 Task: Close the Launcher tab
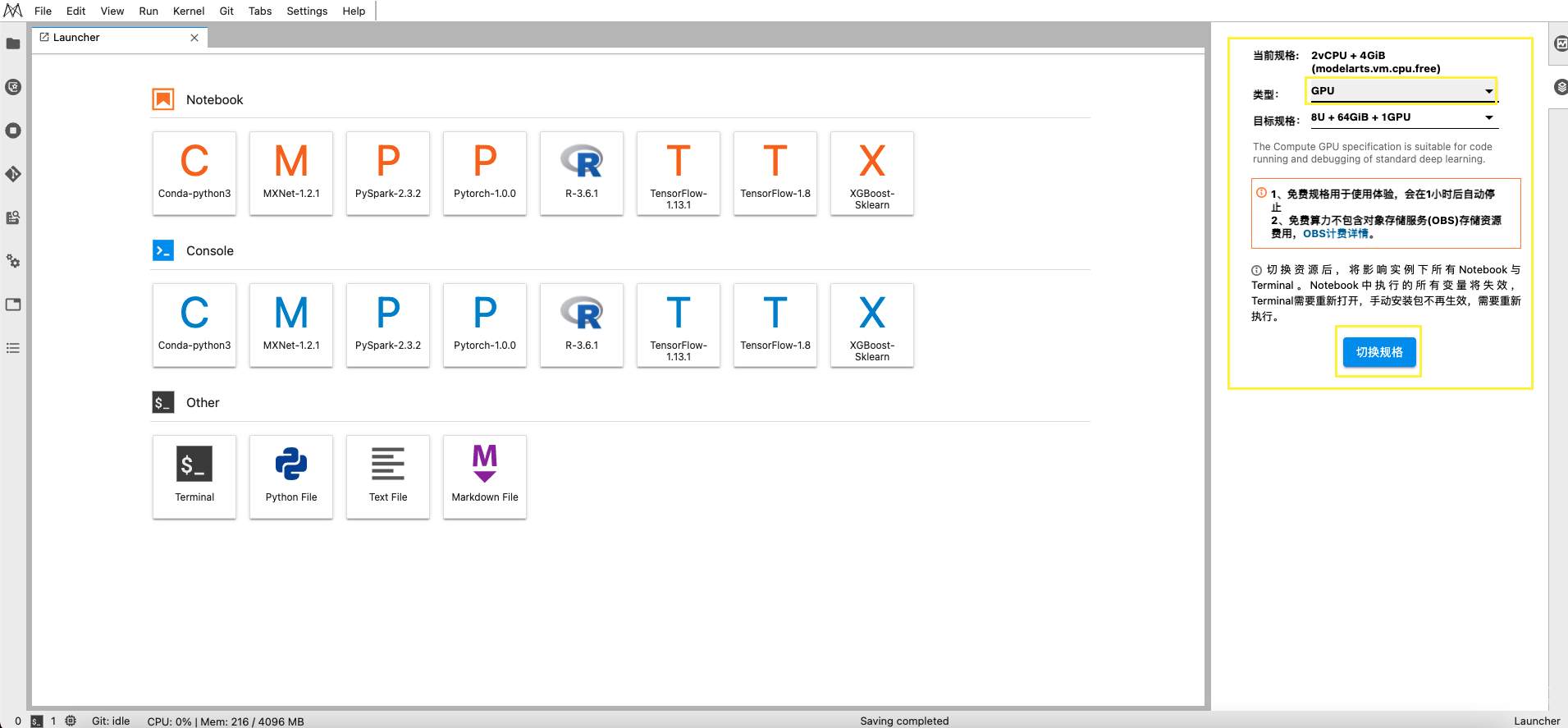coord(194,38)
